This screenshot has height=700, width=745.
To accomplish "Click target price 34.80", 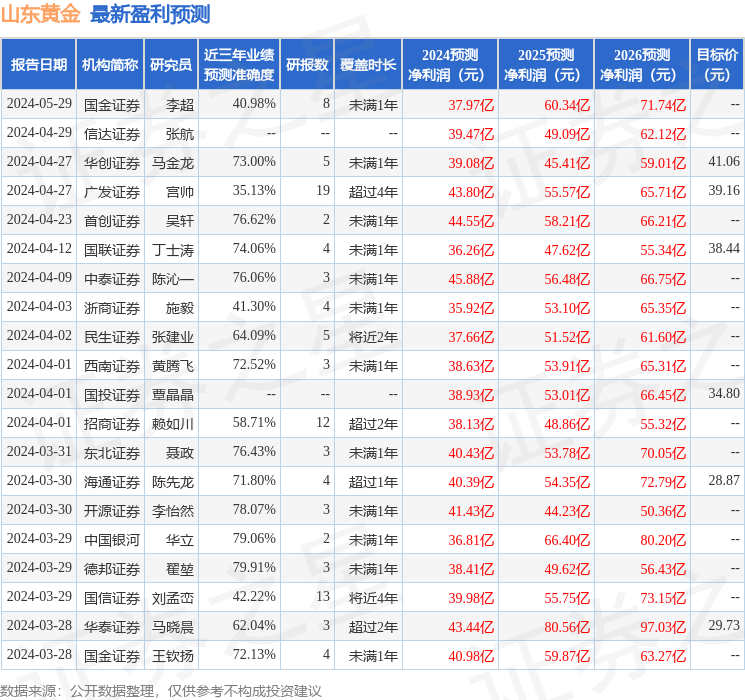I will [724, 393].
